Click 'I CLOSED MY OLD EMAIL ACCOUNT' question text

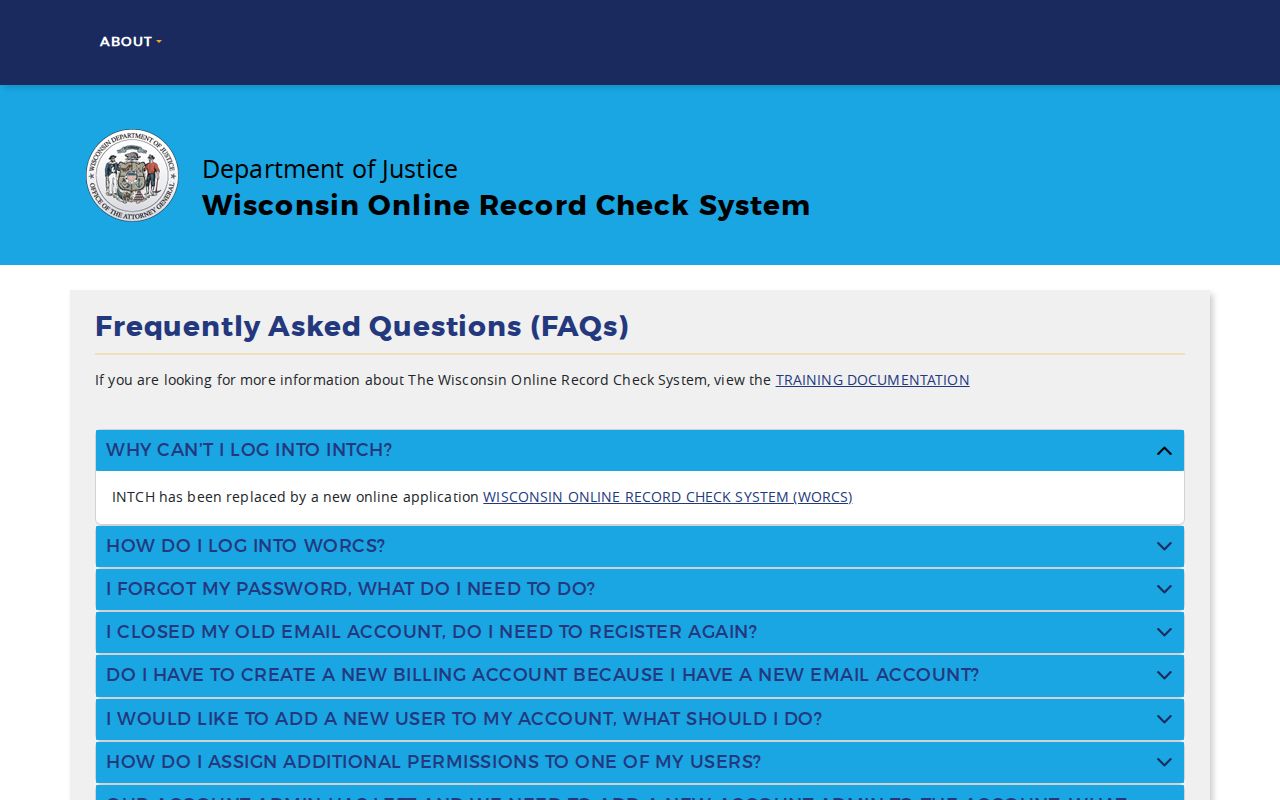pos(431,632)
